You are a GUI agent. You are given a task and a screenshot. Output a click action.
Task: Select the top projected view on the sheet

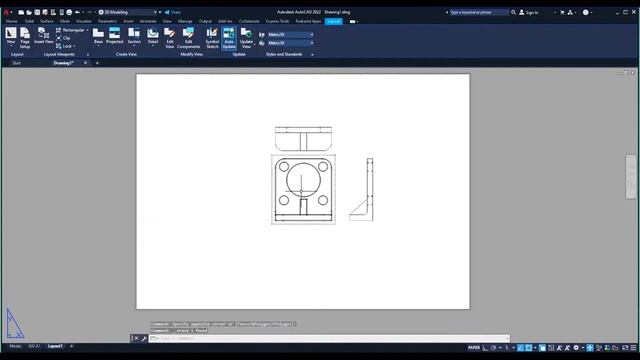pyautogui.click(x=303, y=139)
